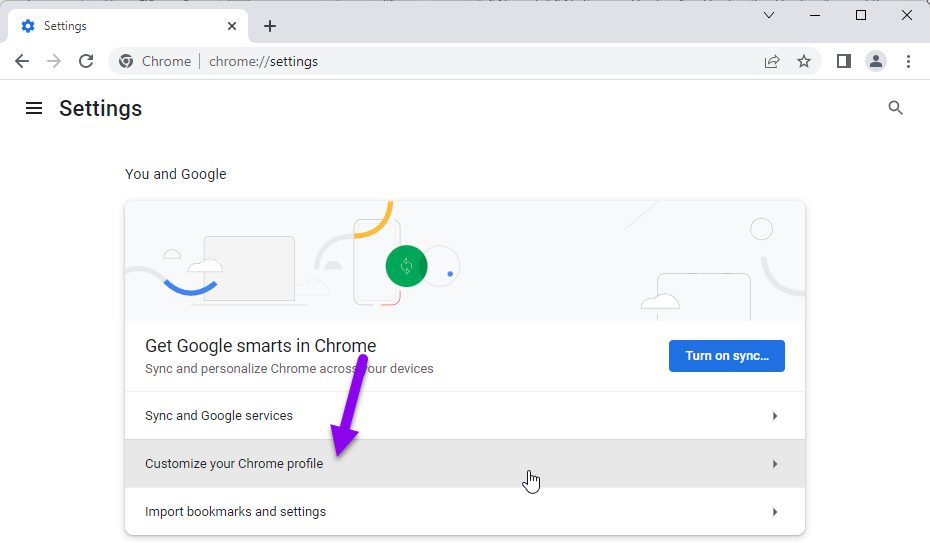Go back with the browser back arrow
The height and width of the screenshot is (543, 930).
coord(22,61)
